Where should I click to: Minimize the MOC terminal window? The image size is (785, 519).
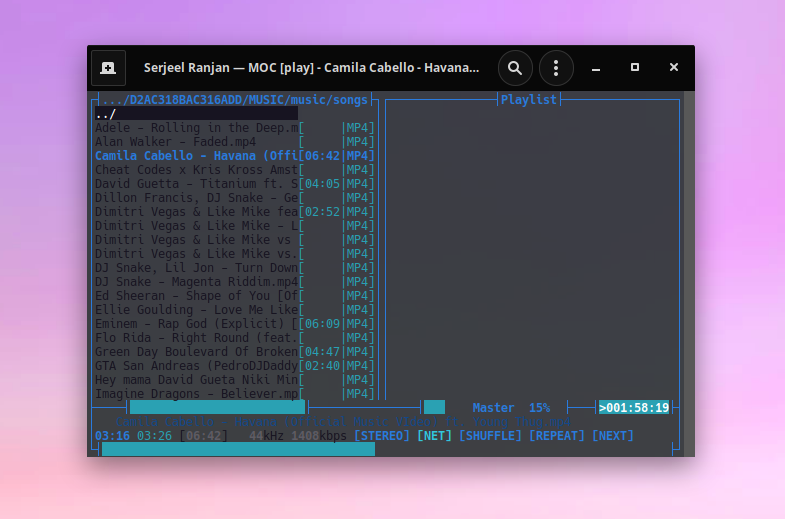596,68
